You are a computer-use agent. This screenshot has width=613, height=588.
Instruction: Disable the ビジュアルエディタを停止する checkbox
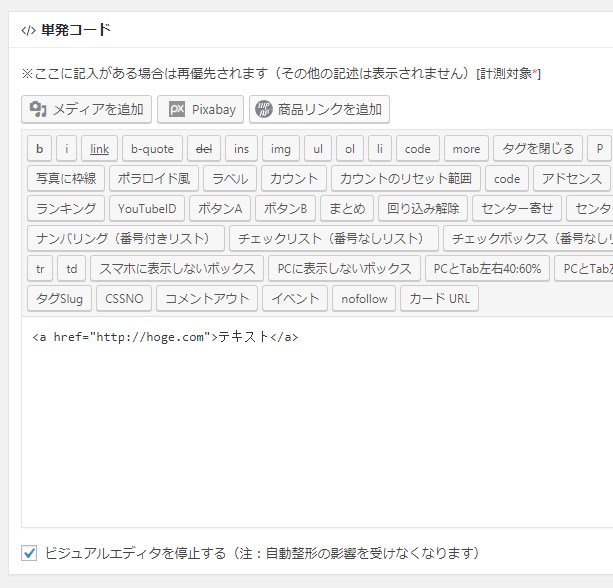pos(29,552)
